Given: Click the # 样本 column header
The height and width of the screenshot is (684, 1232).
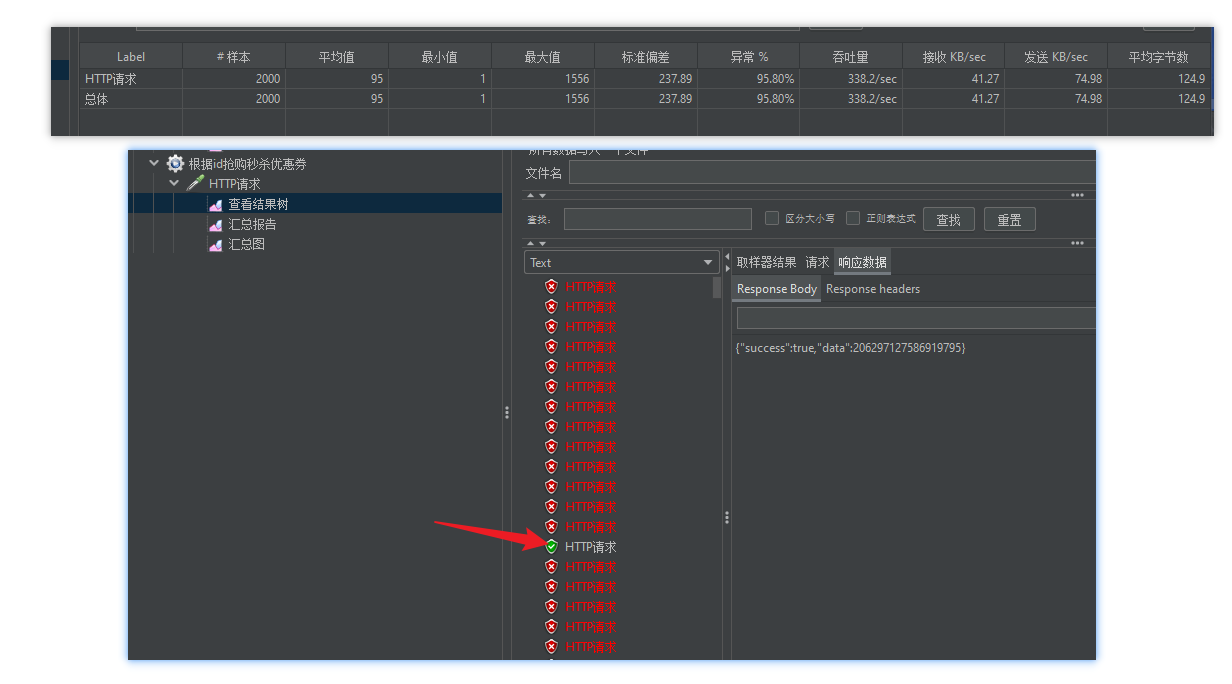Looking at the screenshot, I should pyautogui.click(x=234, y=57).
